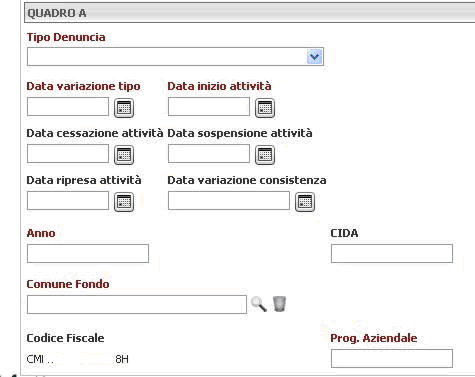475x377 pixels.
Task: Open calendar for Data ripresa attività
Action: pos(124,202)
